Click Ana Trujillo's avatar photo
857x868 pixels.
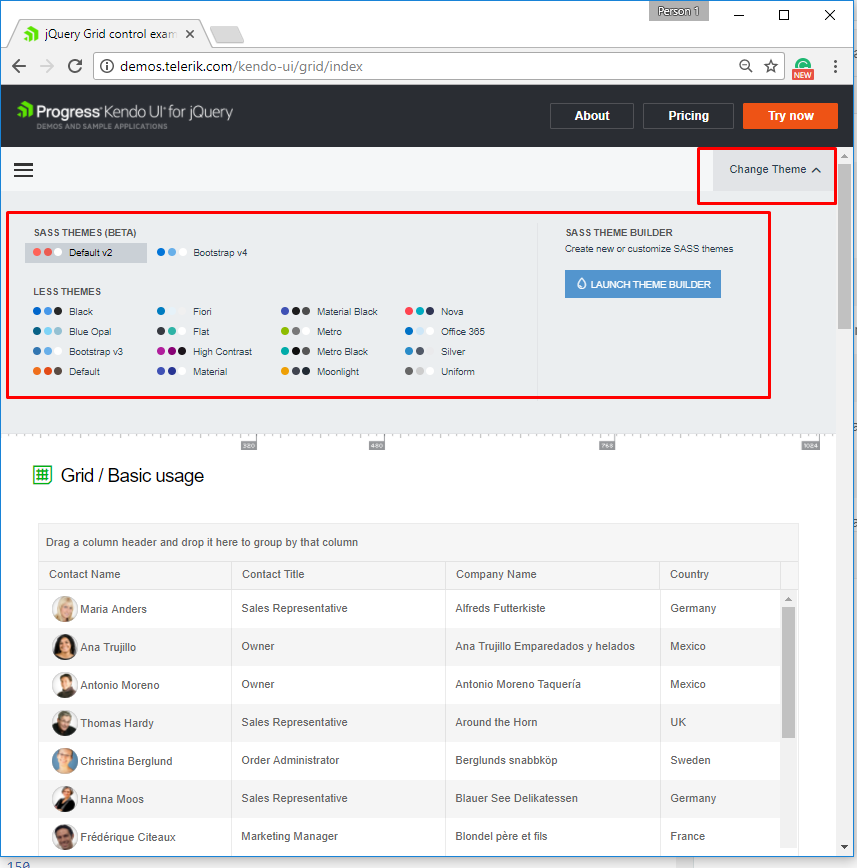pos(65,647)
